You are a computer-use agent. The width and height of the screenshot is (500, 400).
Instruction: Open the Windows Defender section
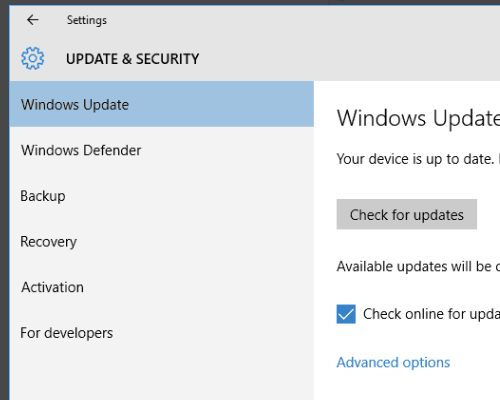(162, 150)
